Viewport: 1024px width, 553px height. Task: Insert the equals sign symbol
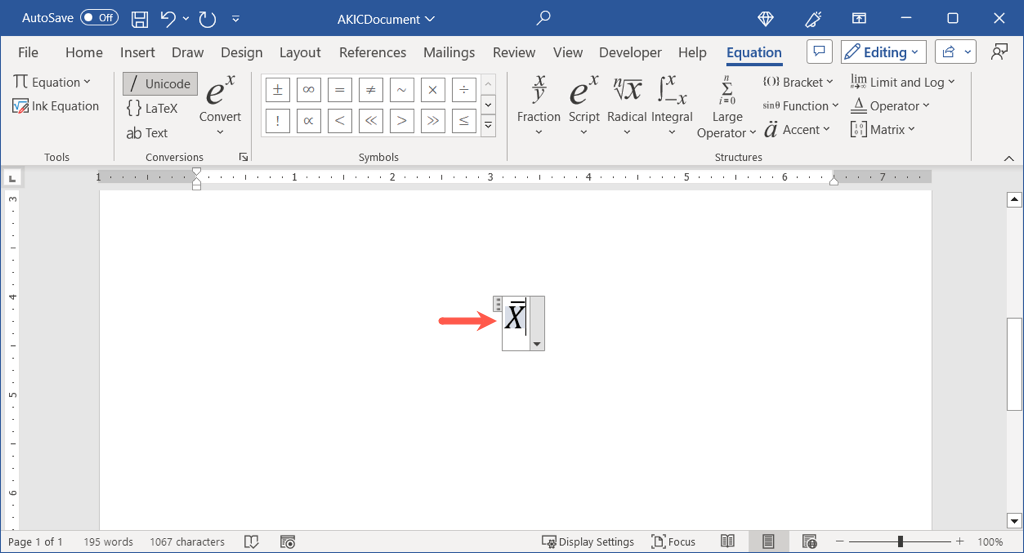point(340,90)
